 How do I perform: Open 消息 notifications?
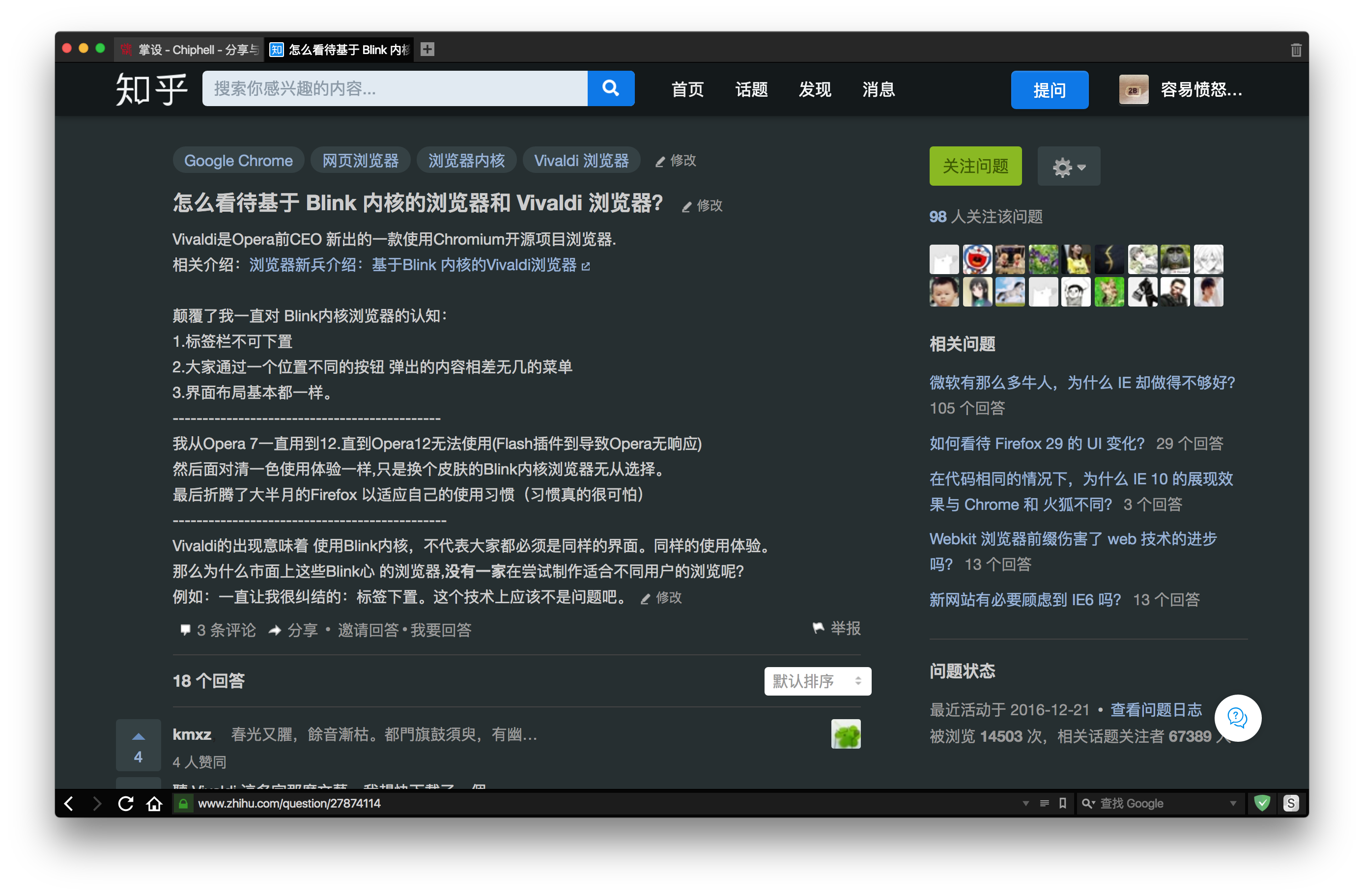[878, 89]
